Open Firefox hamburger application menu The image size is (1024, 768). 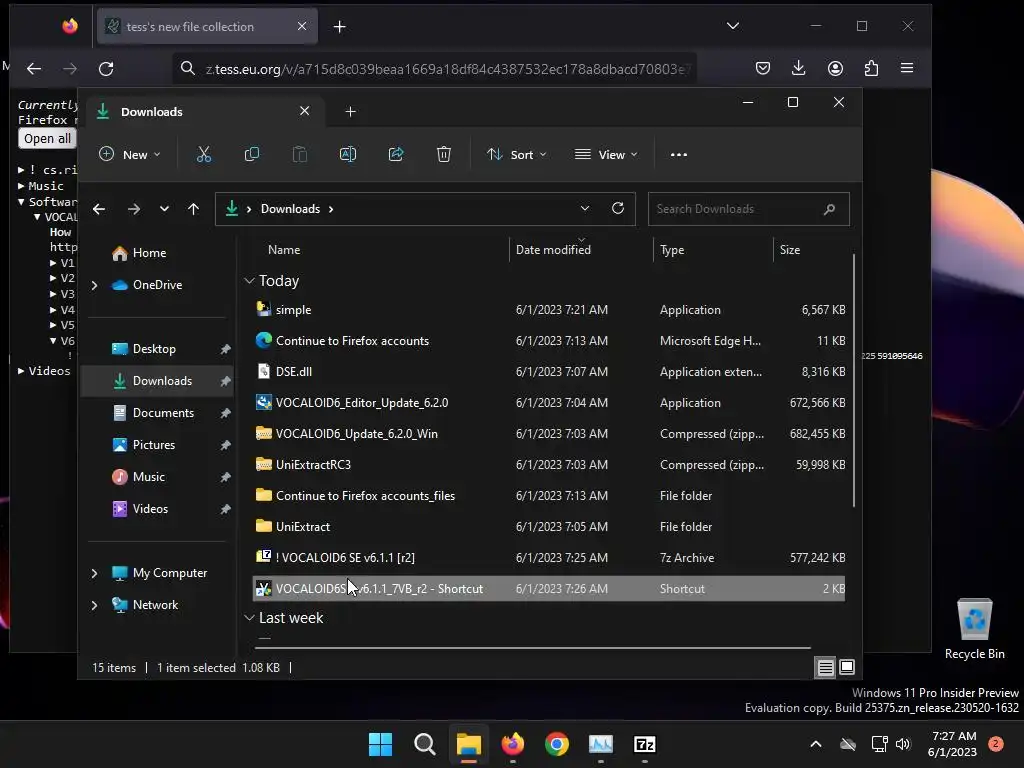(x=907, y=68)
